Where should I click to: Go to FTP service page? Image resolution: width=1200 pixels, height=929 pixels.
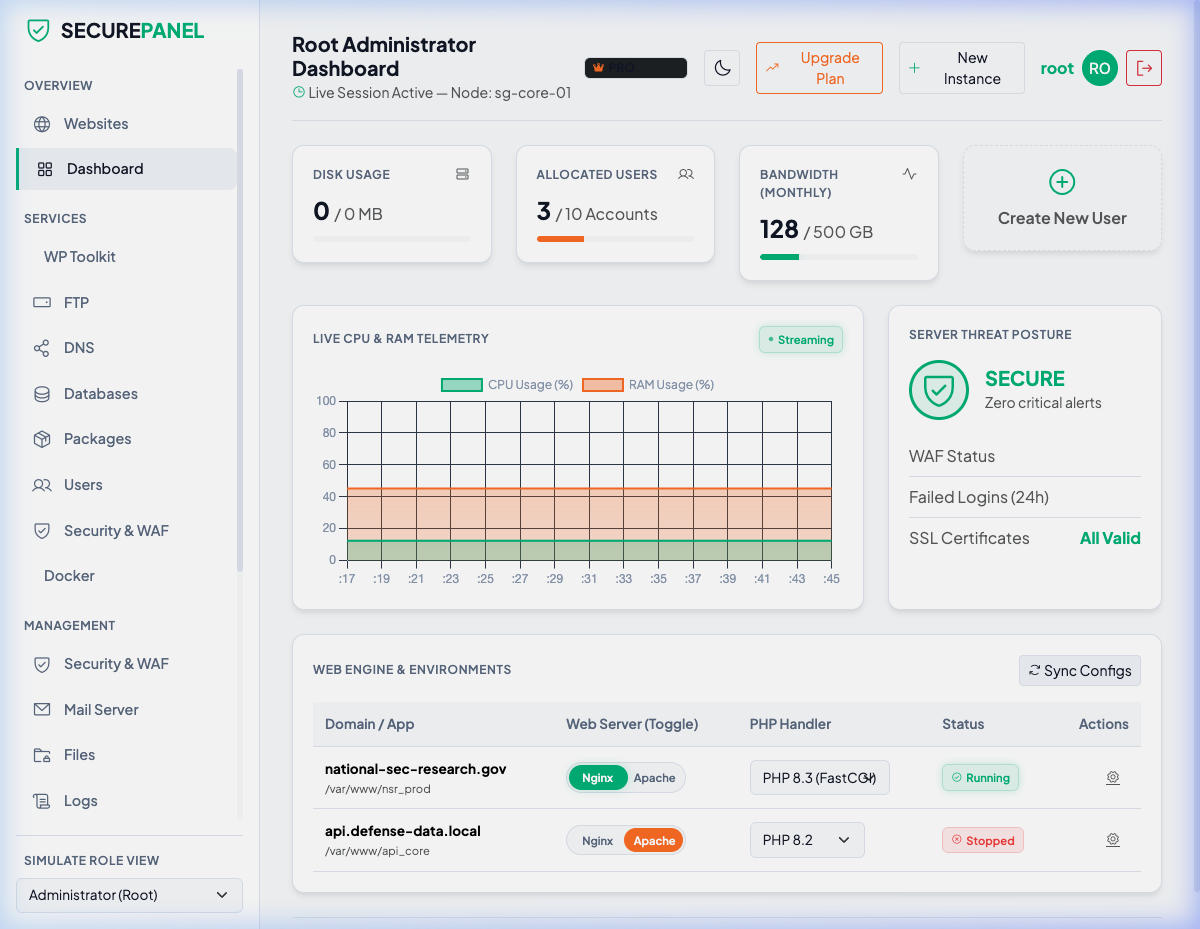point(126,302)
